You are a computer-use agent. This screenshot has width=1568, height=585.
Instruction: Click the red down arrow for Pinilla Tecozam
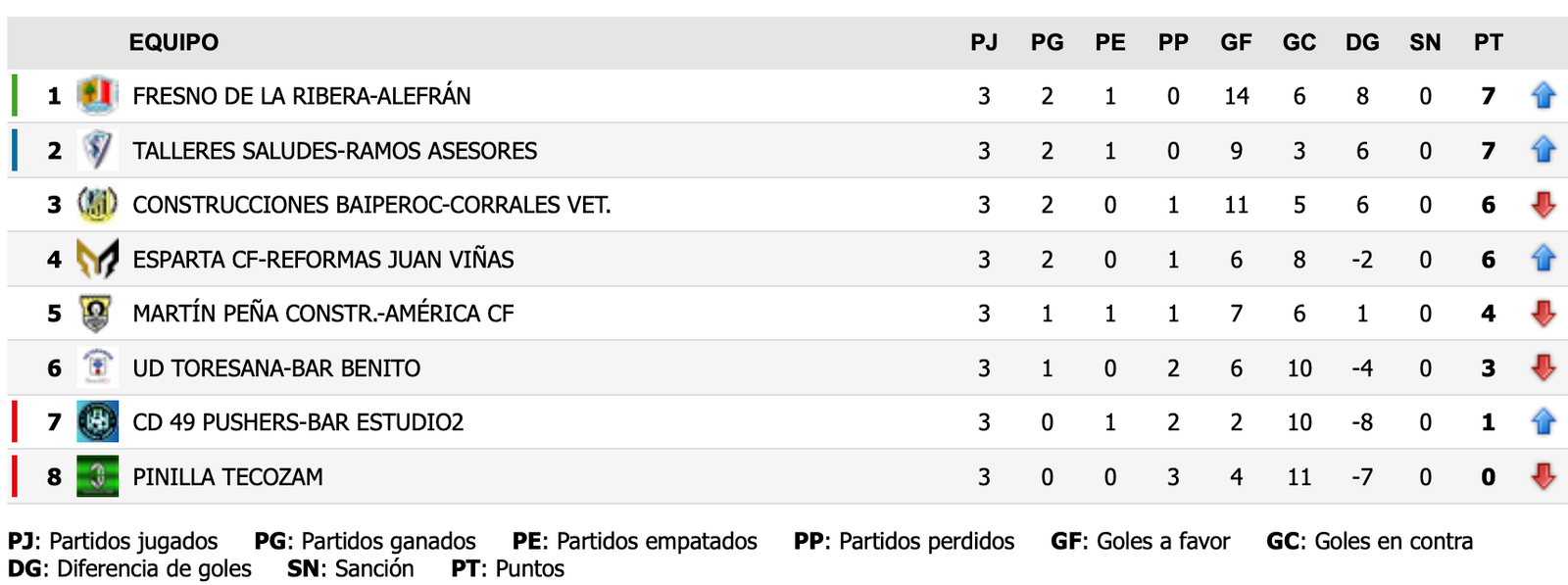(1543, 477)
